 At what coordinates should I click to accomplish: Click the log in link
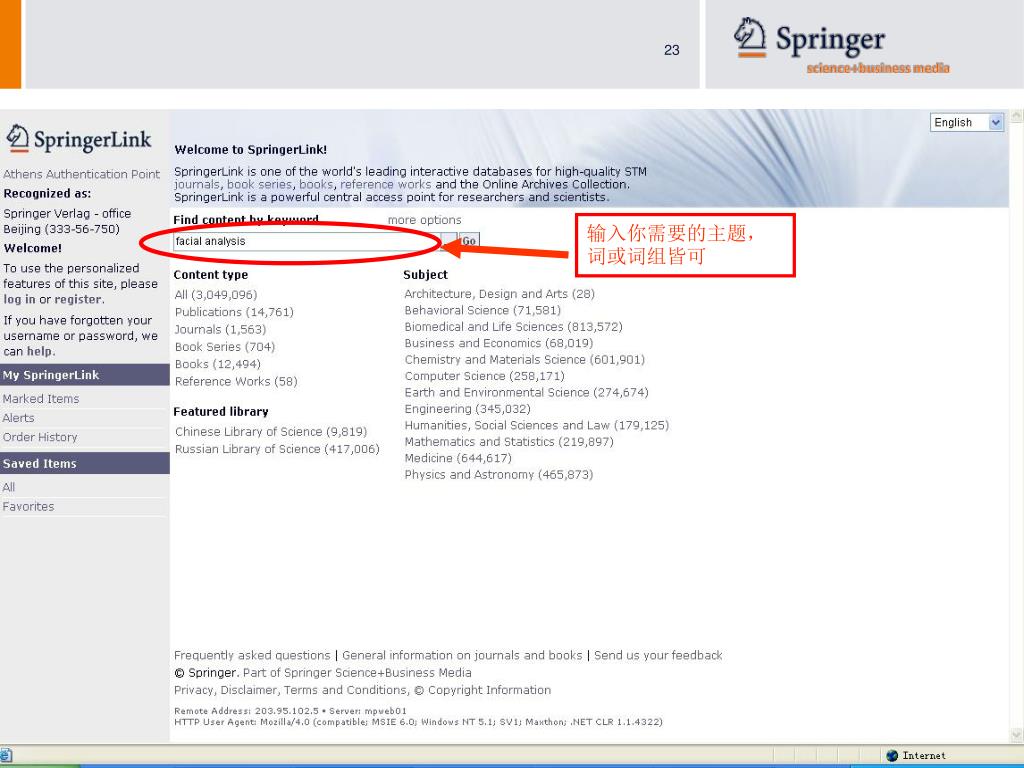(x=19, y=300)
